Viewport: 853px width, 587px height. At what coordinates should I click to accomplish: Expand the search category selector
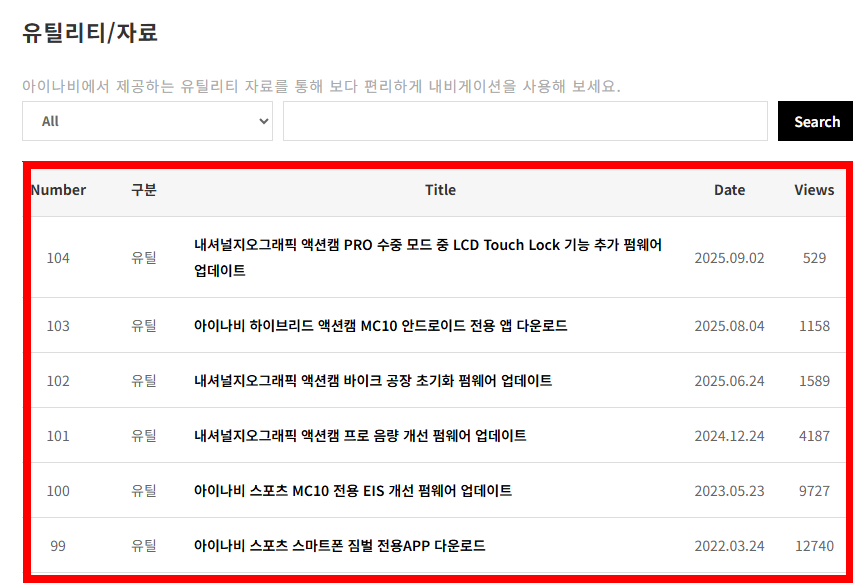point(147,120)
